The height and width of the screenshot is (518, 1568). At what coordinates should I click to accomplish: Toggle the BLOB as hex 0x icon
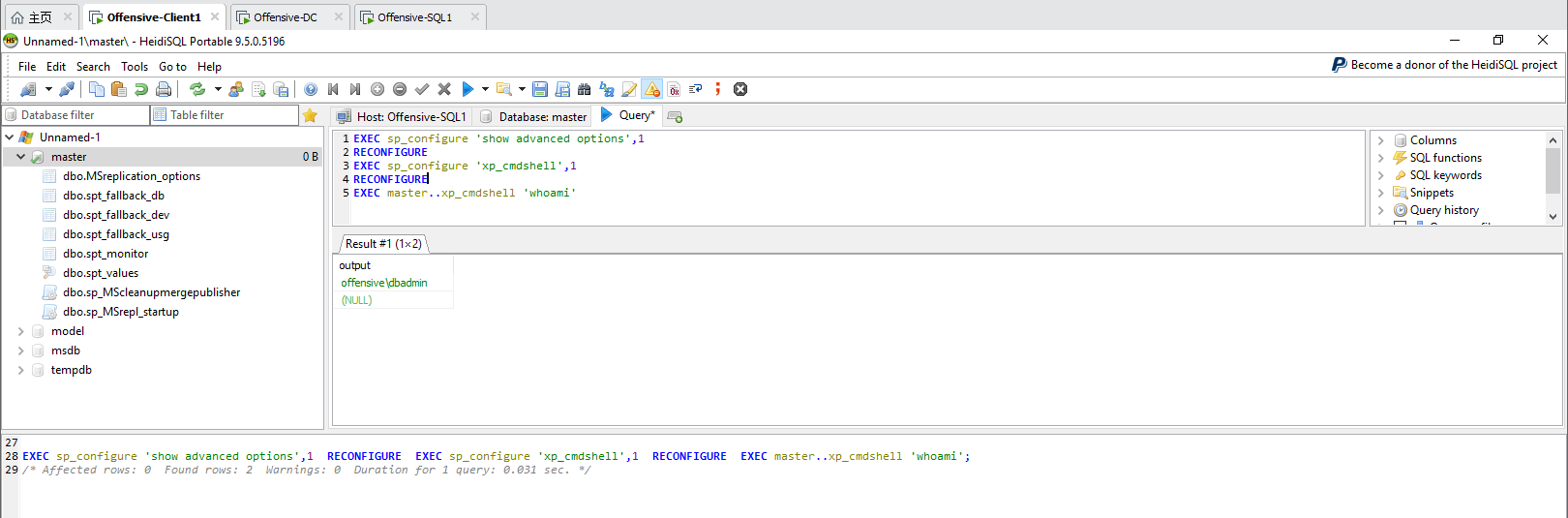(x=674, y=89)
